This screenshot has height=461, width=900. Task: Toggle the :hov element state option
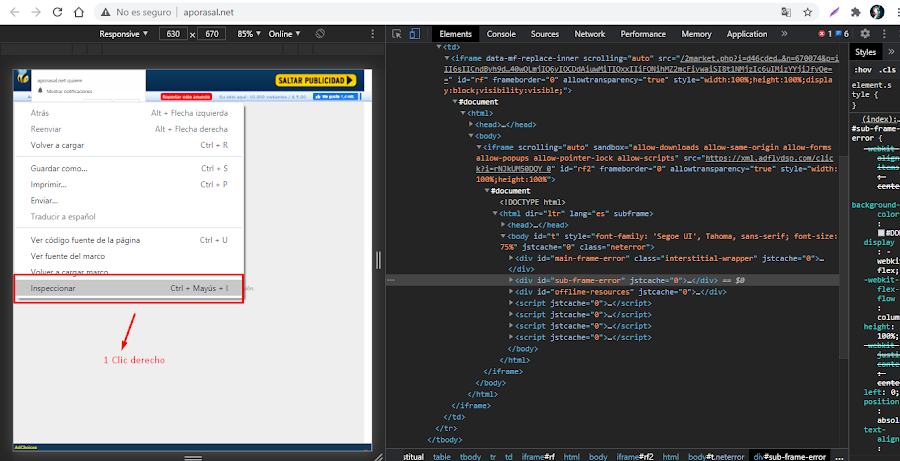pyautogui.click(x=863, y=70)
